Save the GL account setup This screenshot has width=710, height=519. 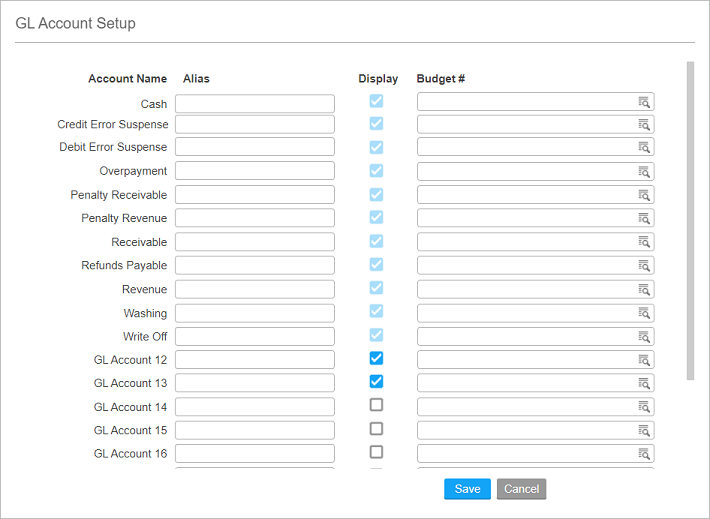pyautogui.click(x=467, y=489)
